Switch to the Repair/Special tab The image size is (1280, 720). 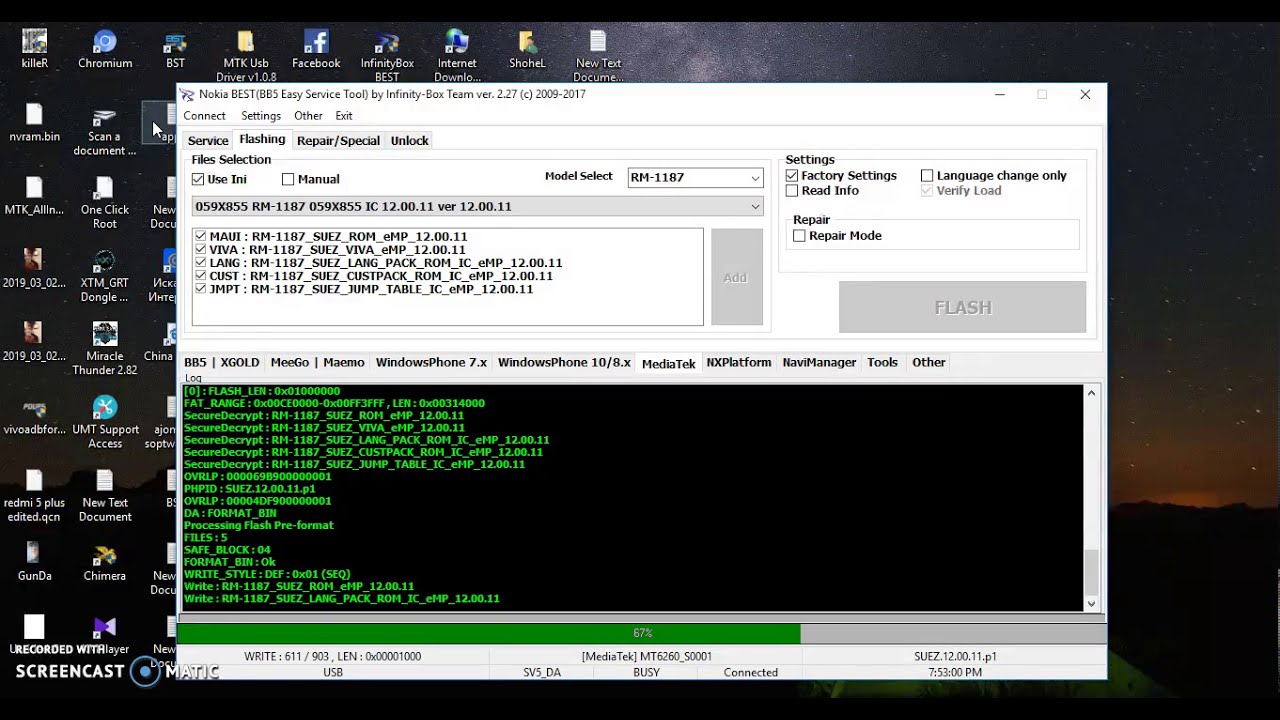pos(338,141)
